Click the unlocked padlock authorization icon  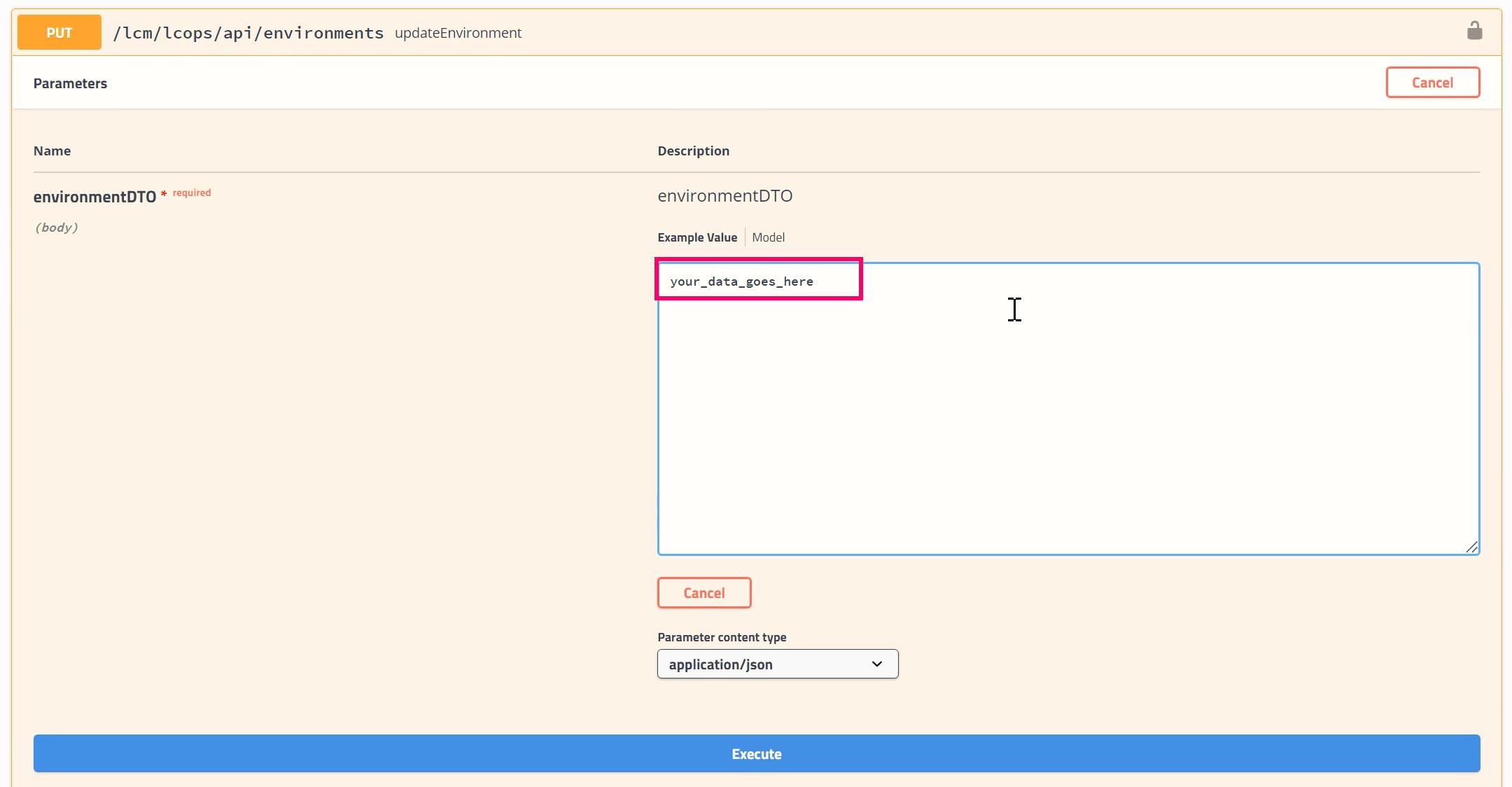pos(1474,31)
